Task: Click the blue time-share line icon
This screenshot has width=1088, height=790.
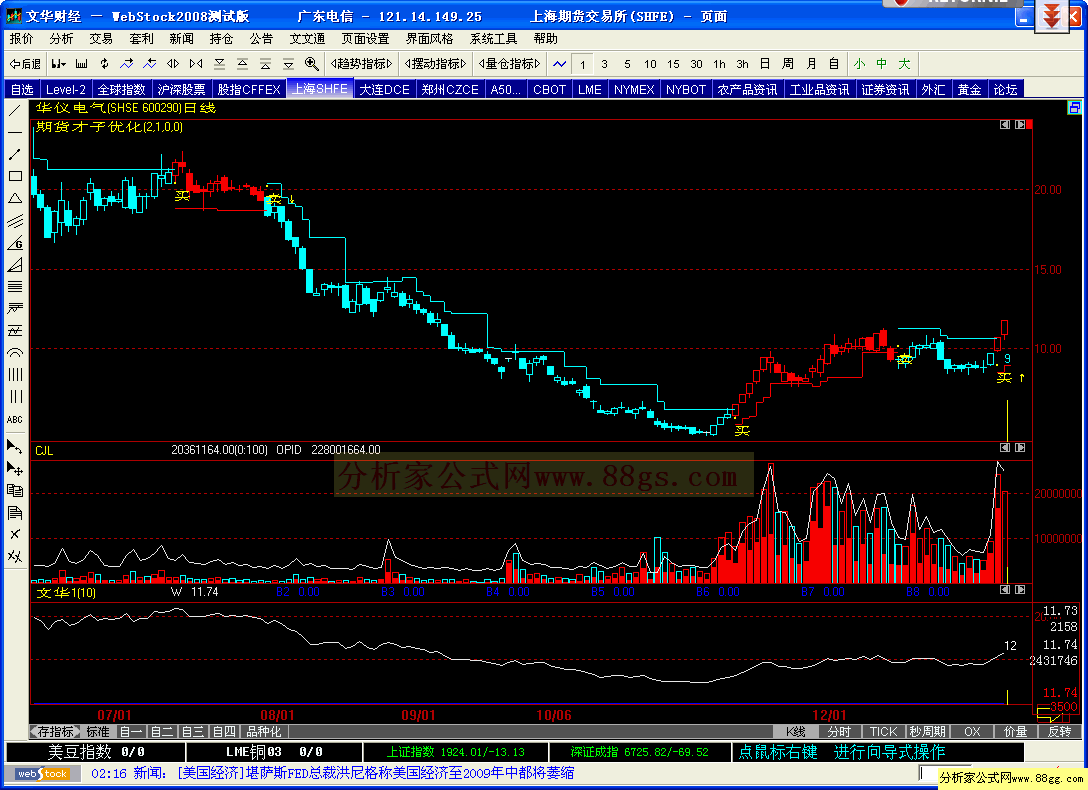Action: click(x=559, y=64)
